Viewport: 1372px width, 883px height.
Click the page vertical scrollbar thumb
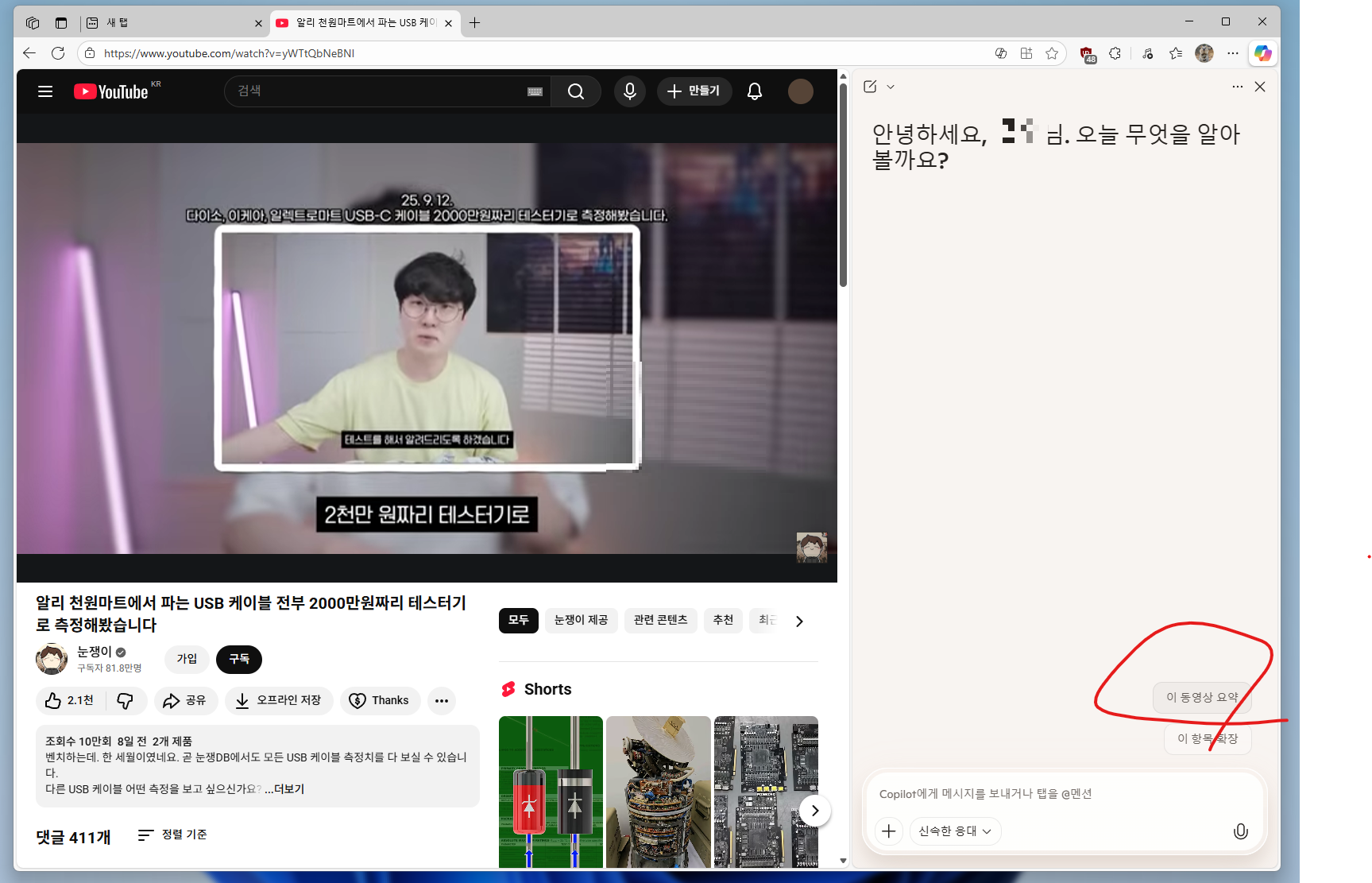click(843, 184)
